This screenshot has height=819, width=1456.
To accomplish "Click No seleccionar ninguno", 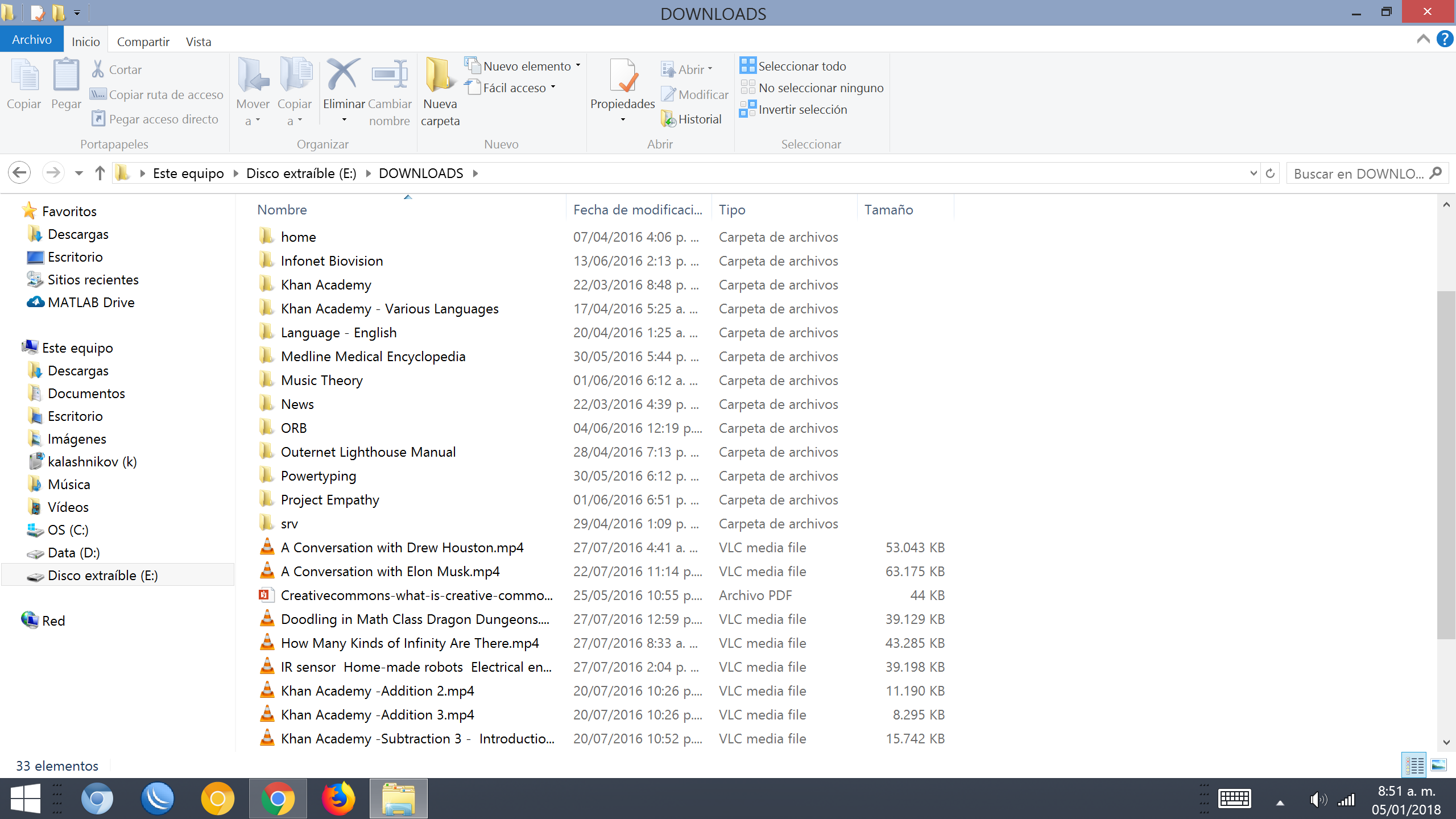I will pos(812,88).
